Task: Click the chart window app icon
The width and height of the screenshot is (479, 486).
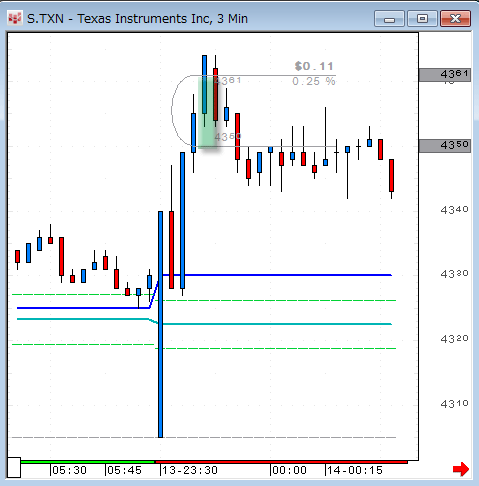Action: tap(15, 18)
